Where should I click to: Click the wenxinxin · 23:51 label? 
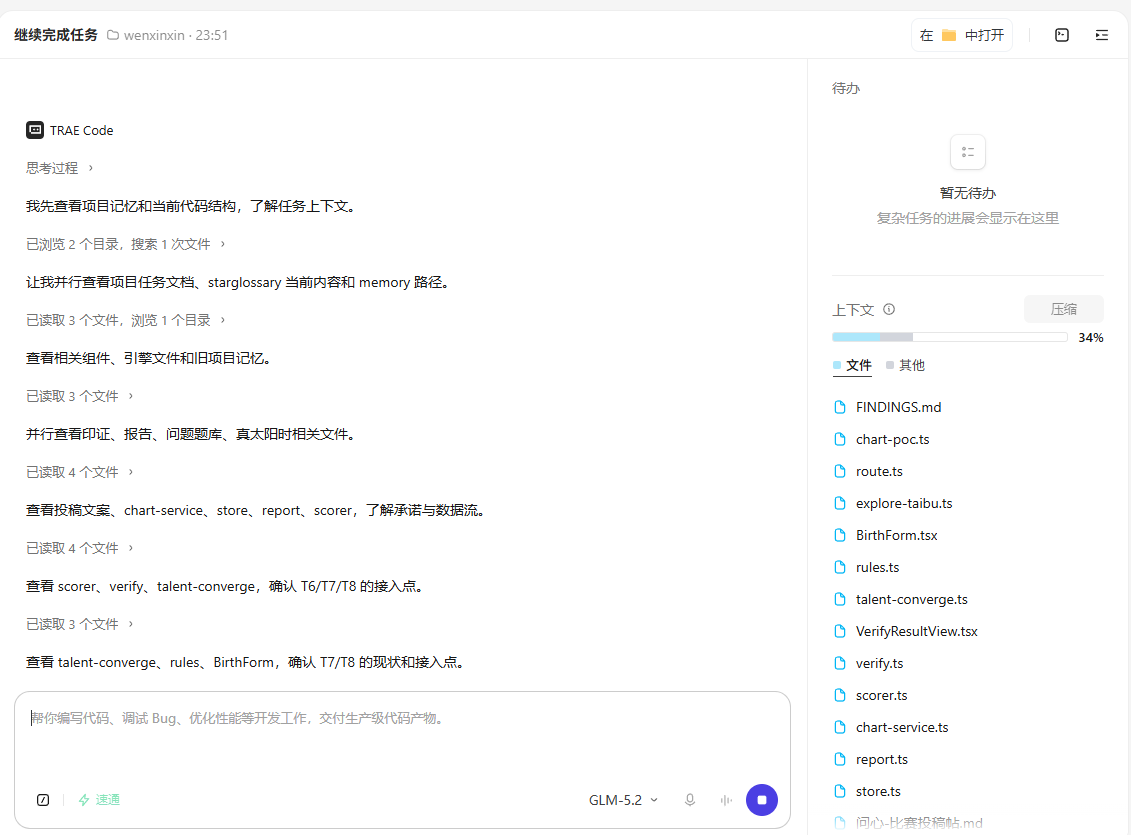click(x=176, y=35)
